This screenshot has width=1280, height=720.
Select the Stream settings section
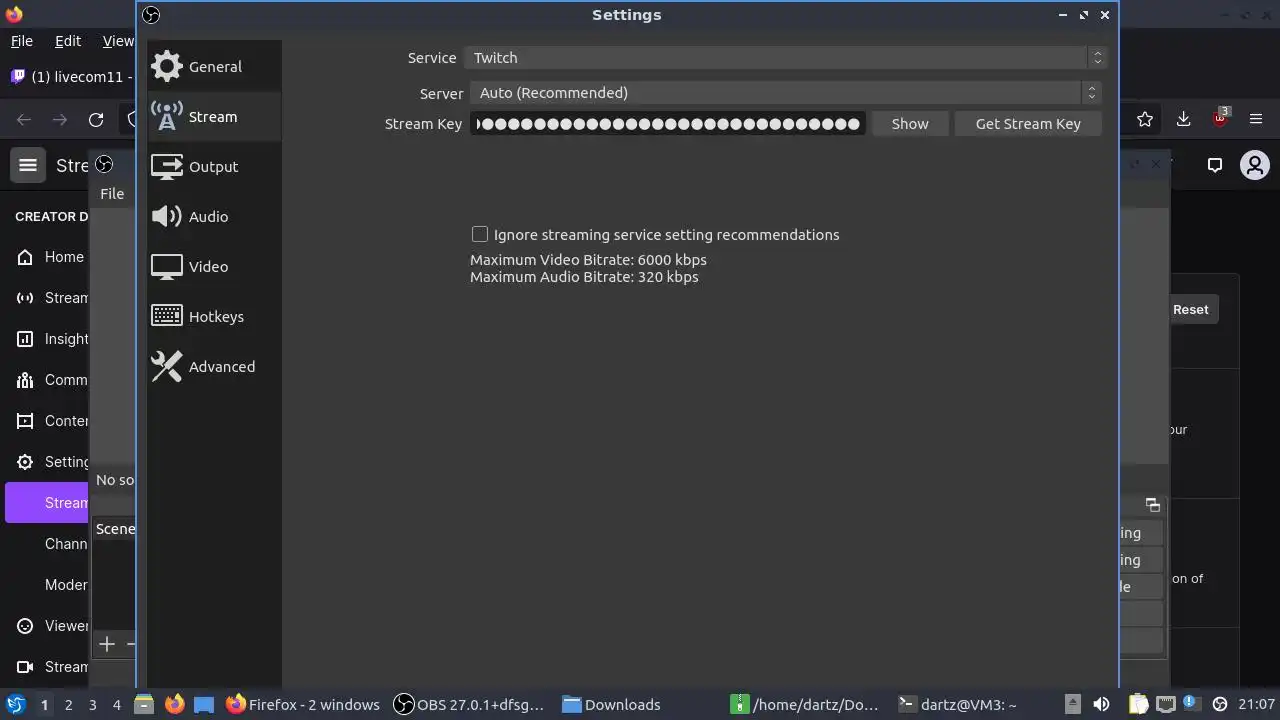(213, 116)
